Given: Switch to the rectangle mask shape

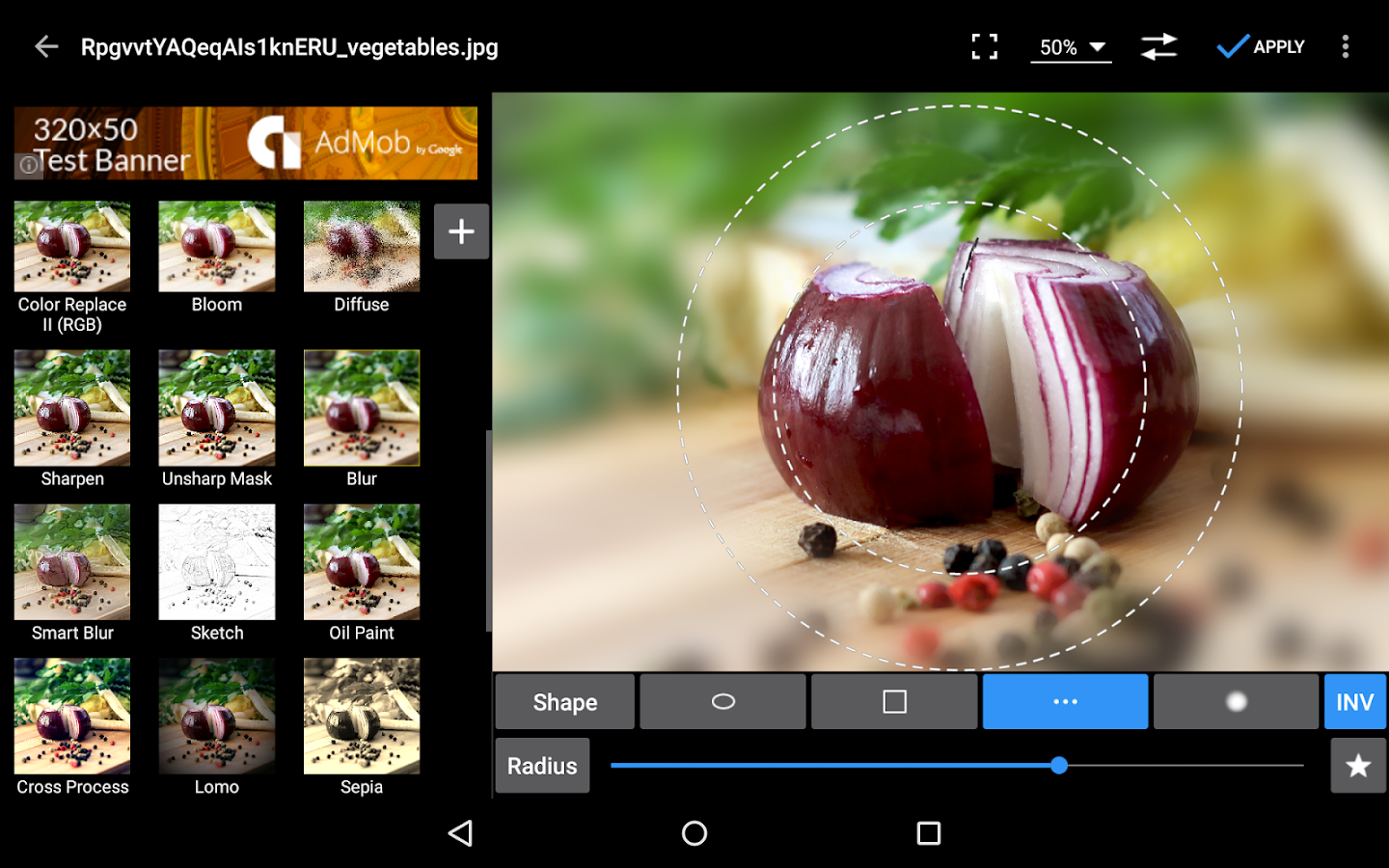Looking at the screenshot, I should click(x=893, y=701).
